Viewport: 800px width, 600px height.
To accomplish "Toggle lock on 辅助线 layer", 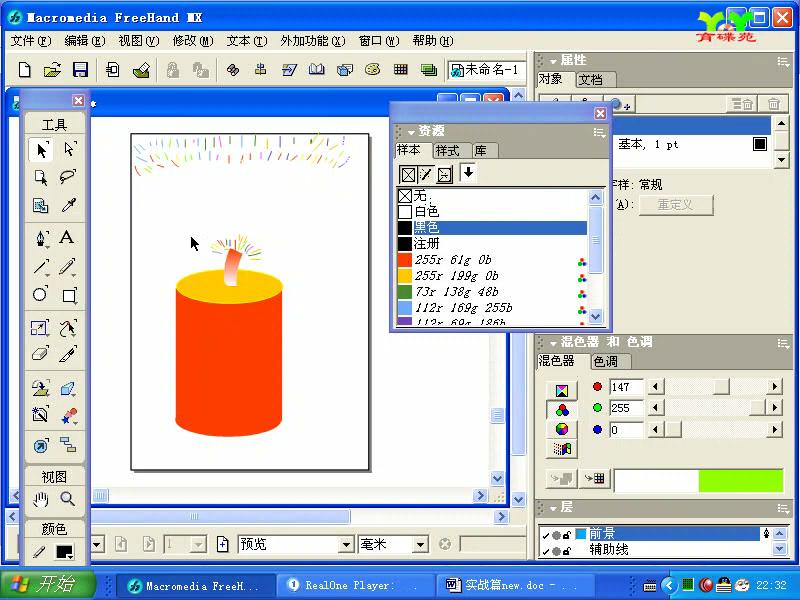I will tap(566, 551).
